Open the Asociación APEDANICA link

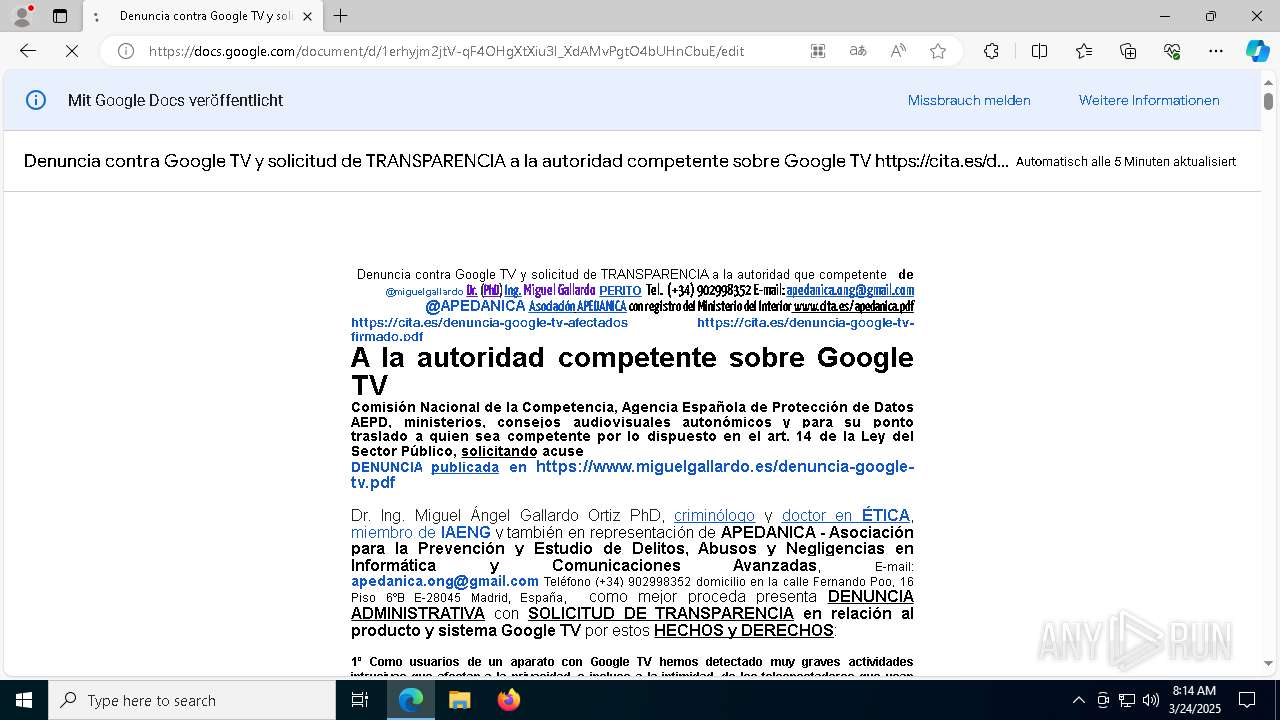[x=577, y=306]
